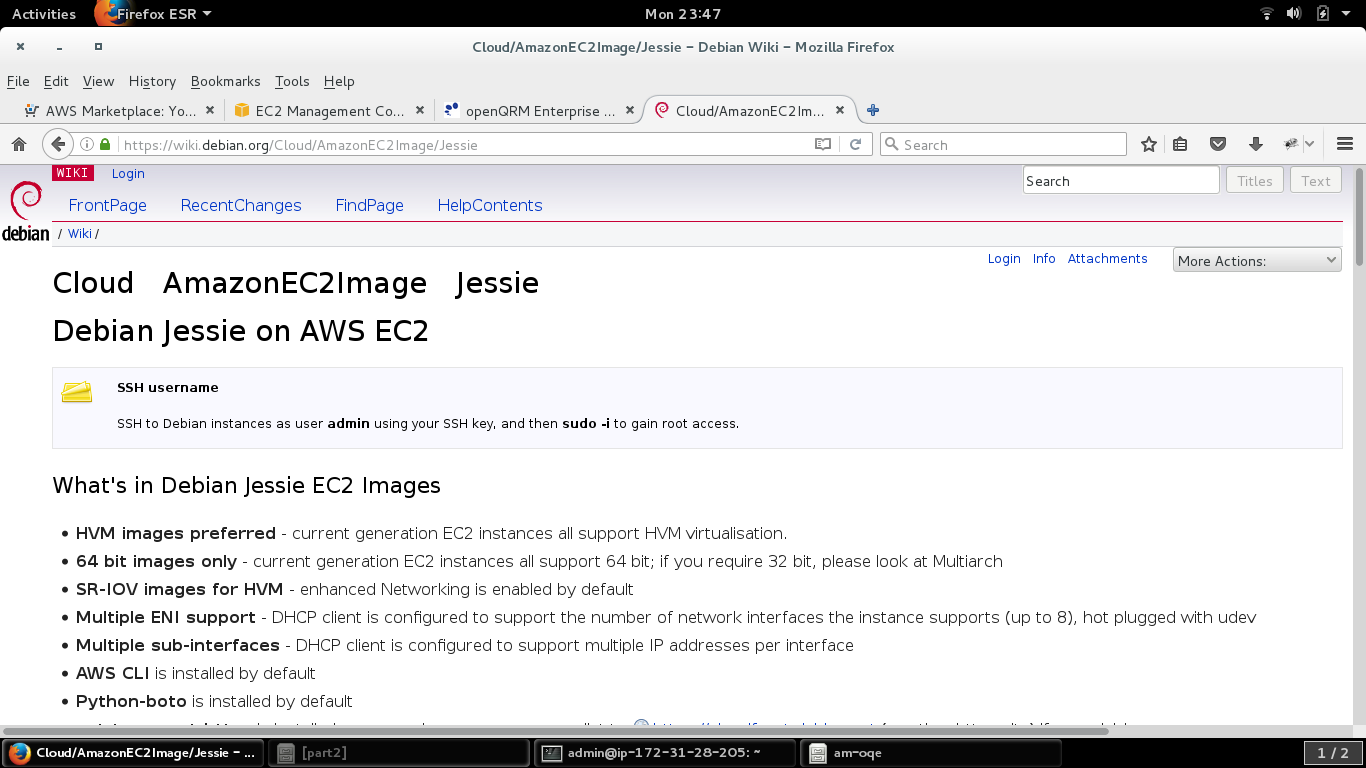The height and width of the screenshot is (768, 1366).
Task: Click the Wiki breadcrumb link
Action: coord(80,233)
